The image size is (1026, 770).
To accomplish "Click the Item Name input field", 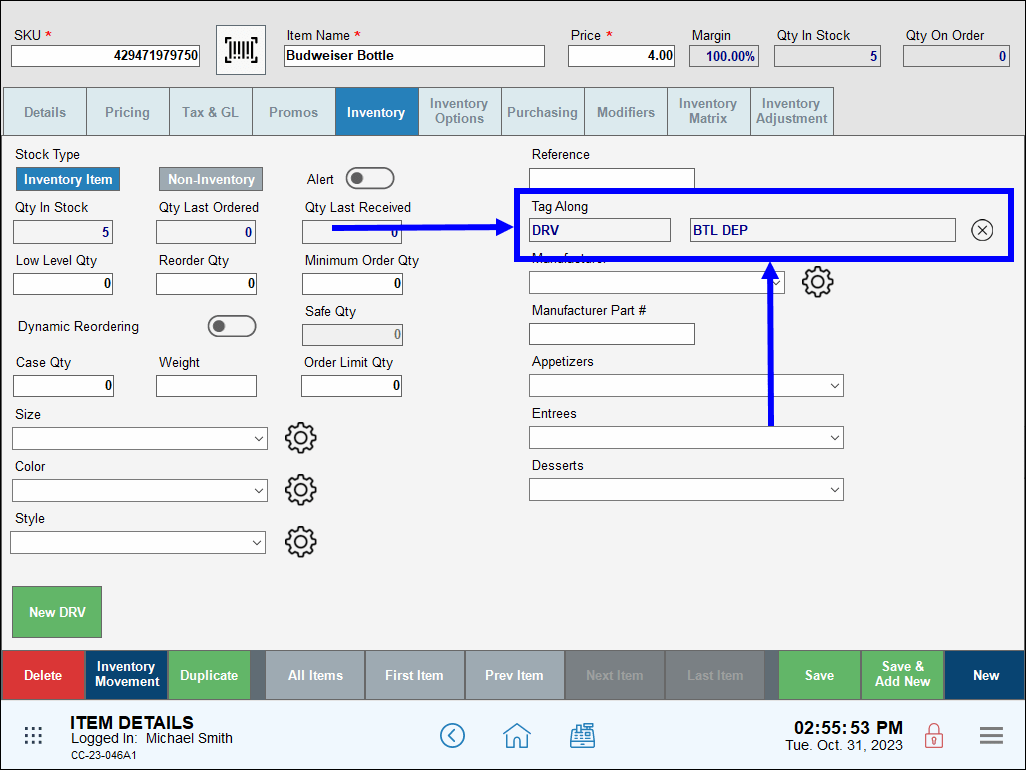I will [414, 56].
